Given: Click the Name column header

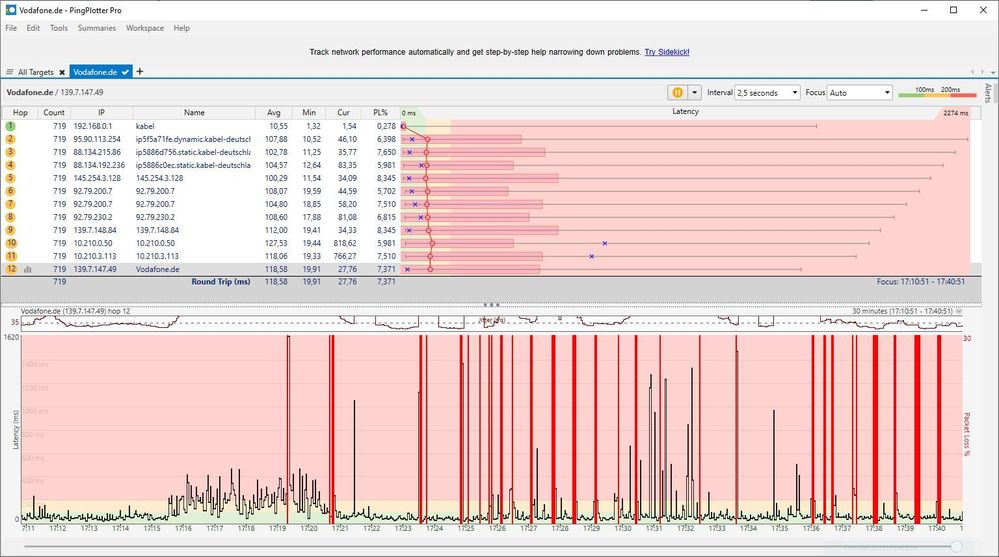Looking at the screenshot, I should tap(194, 112).
